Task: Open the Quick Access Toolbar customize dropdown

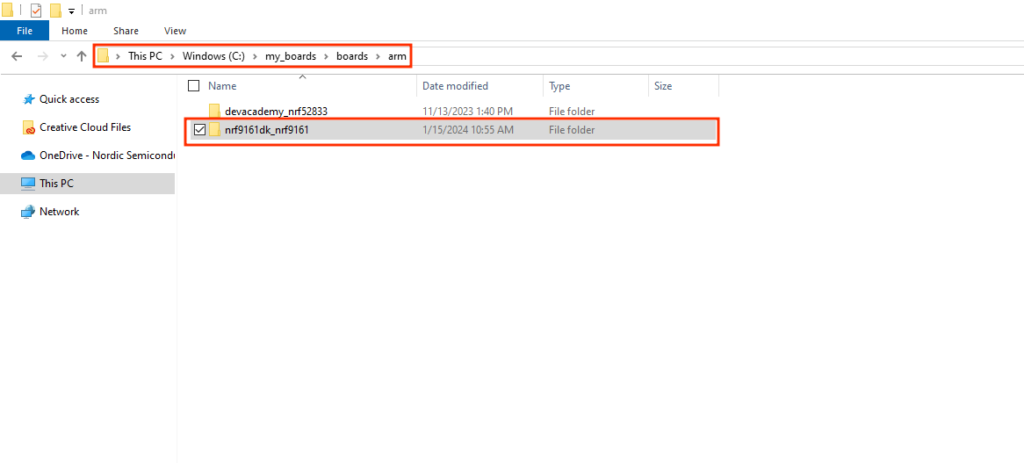Action: pyautogui.click(x=72, y=11)
